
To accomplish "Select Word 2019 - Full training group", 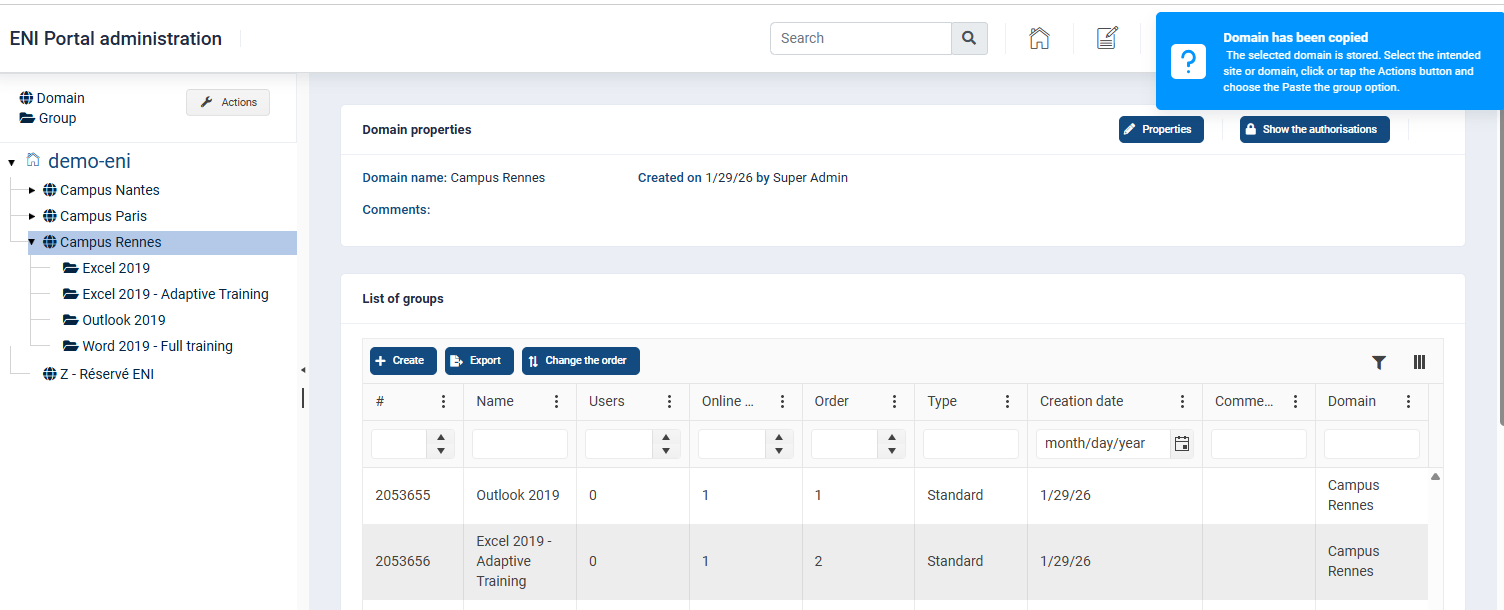I will click(x=158, y=346).
